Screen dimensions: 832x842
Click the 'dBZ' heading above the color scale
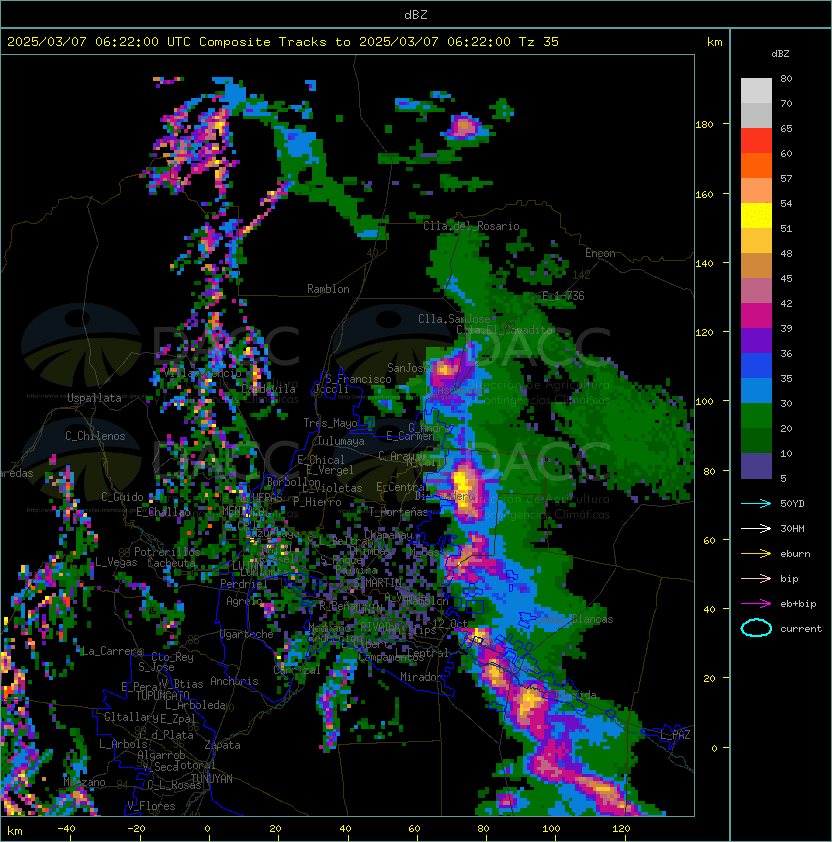pyautogui.click(x=780, y=54)
